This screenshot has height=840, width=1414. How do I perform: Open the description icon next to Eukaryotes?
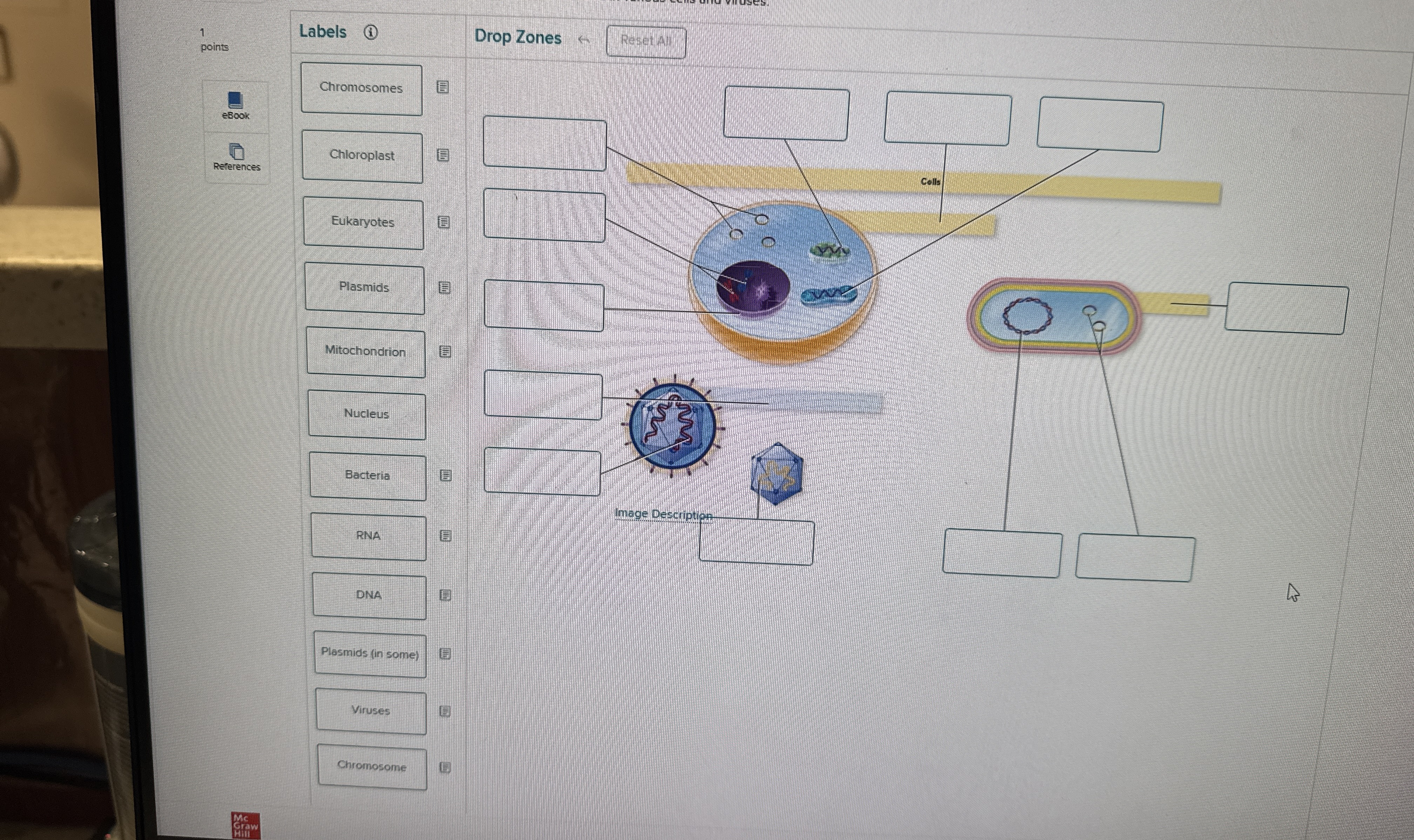444,223
